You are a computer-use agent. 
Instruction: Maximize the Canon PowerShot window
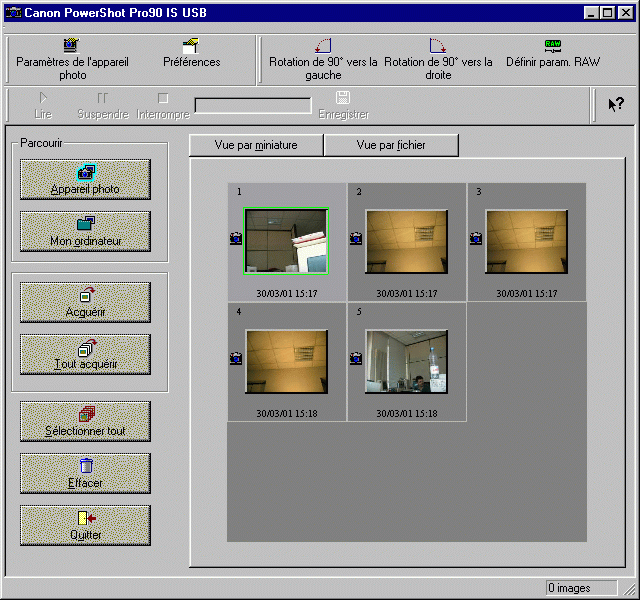(607, 13)
